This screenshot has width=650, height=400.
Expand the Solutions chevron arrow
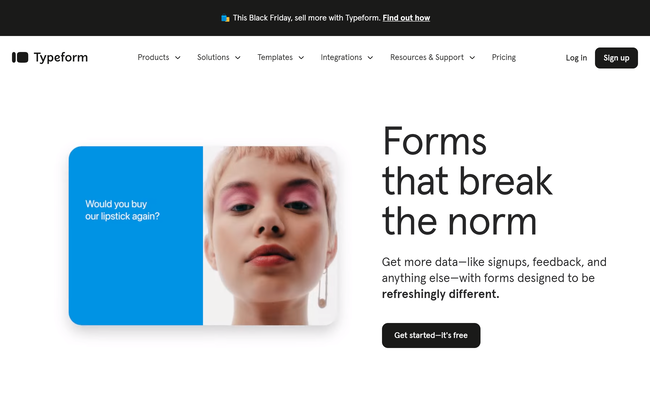238,58
